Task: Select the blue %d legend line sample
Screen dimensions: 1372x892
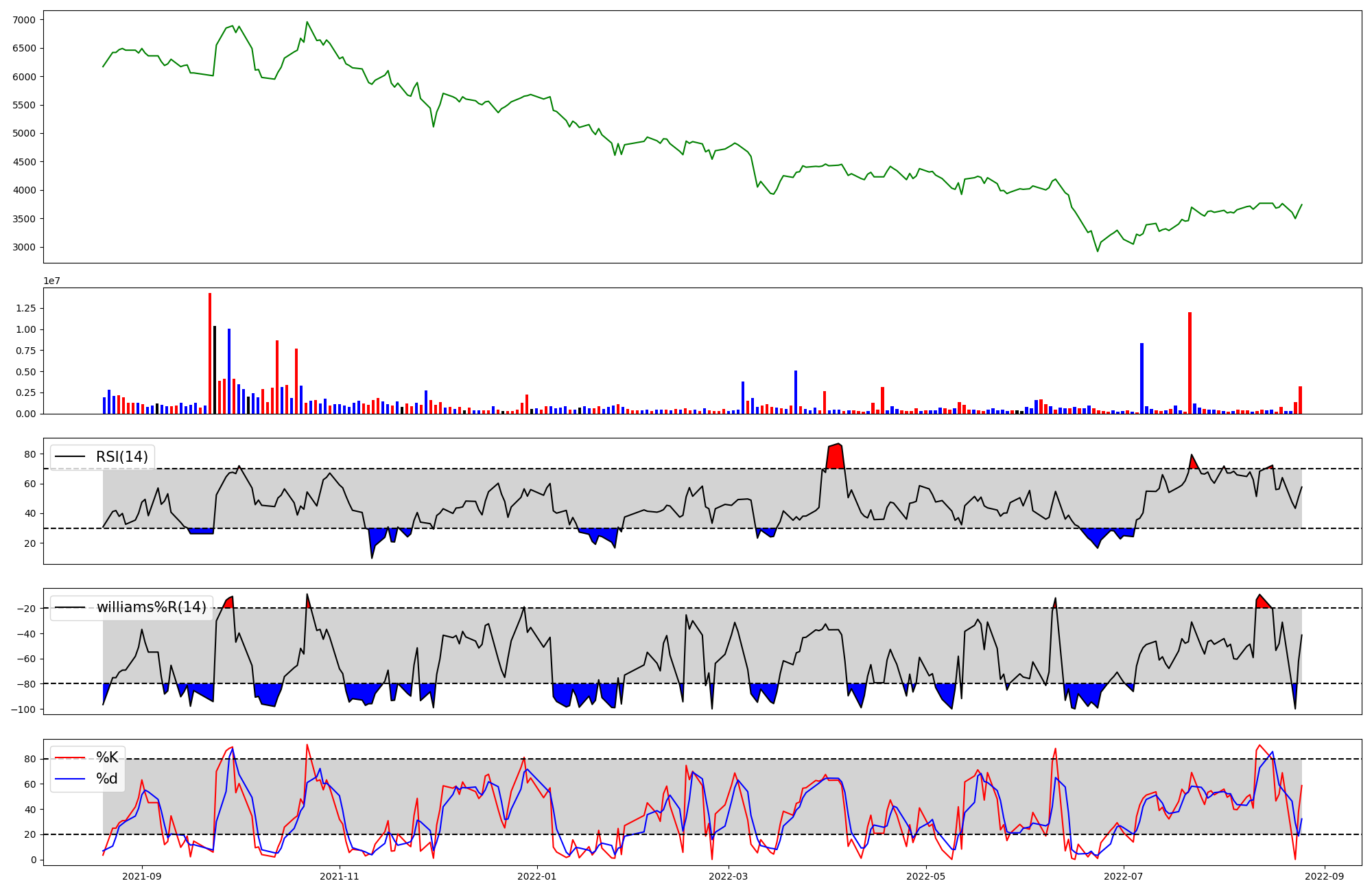Action: tap(69, 779)
